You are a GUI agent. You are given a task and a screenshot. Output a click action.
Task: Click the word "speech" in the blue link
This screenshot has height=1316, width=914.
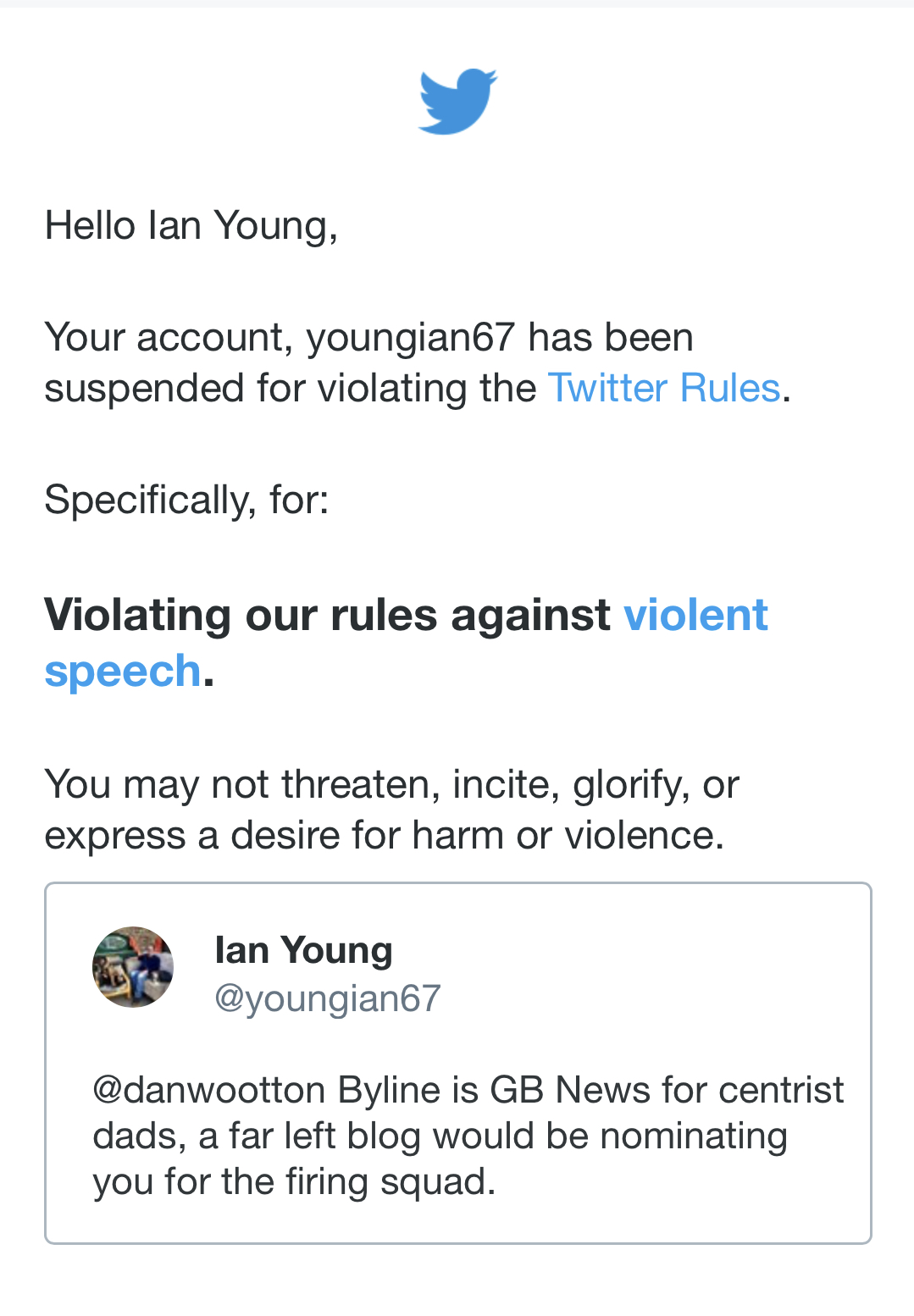[123, 672]
